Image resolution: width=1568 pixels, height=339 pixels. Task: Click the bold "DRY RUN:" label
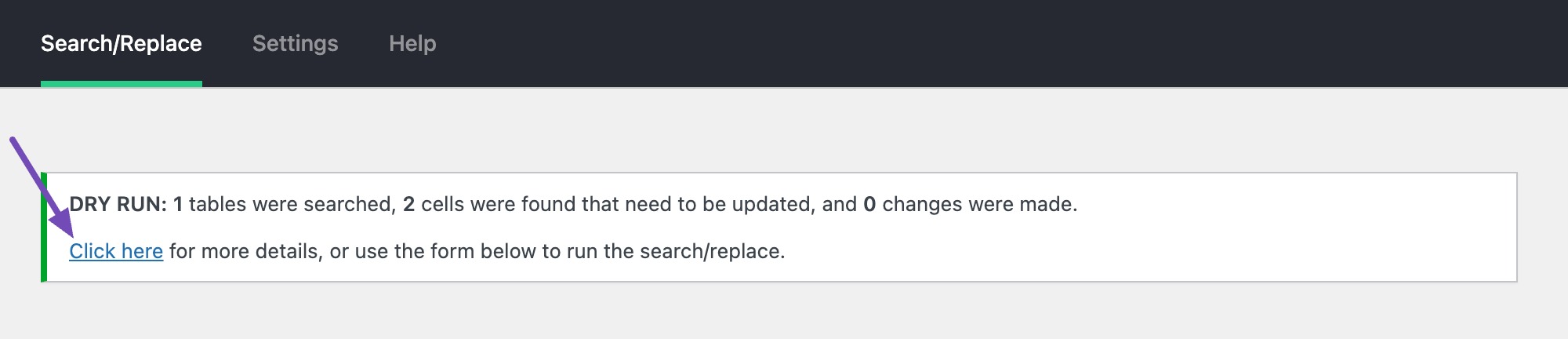[118, 205]
